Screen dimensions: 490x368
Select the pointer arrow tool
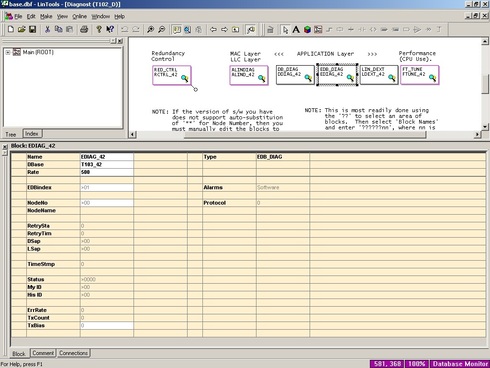click(x=285, y=29)
